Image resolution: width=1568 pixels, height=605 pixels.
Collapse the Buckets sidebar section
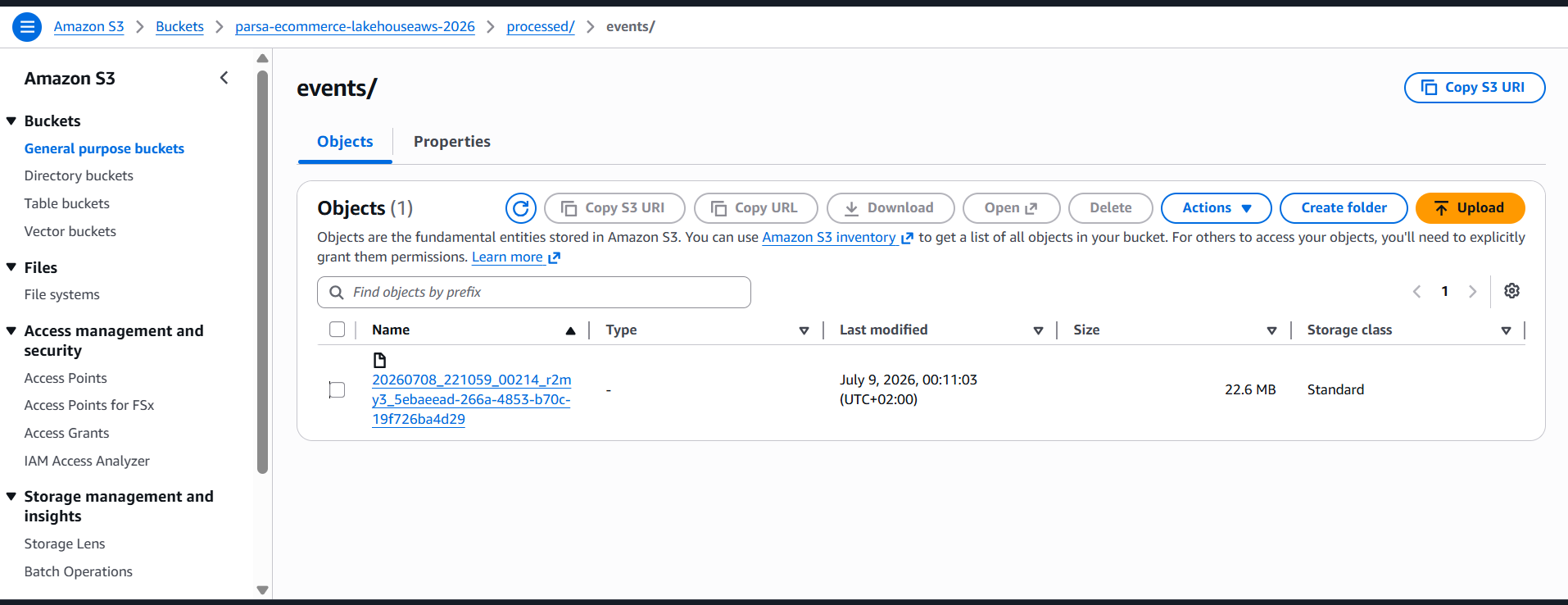coord(11,121)
